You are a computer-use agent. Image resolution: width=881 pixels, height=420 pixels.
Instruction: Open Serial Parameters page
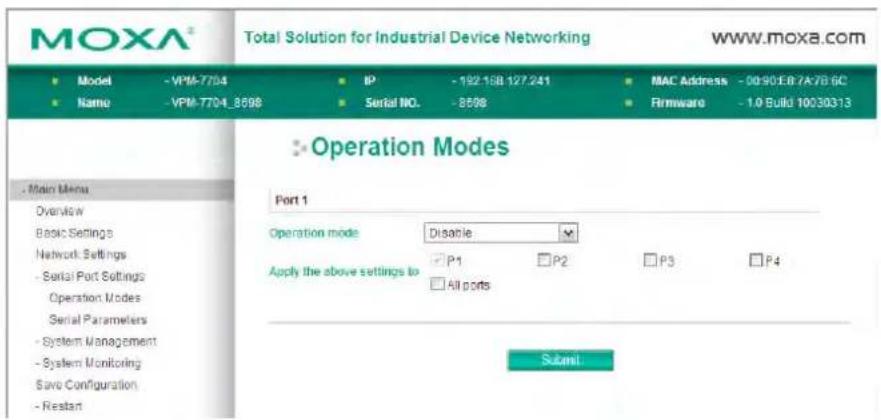pos(98,319)
